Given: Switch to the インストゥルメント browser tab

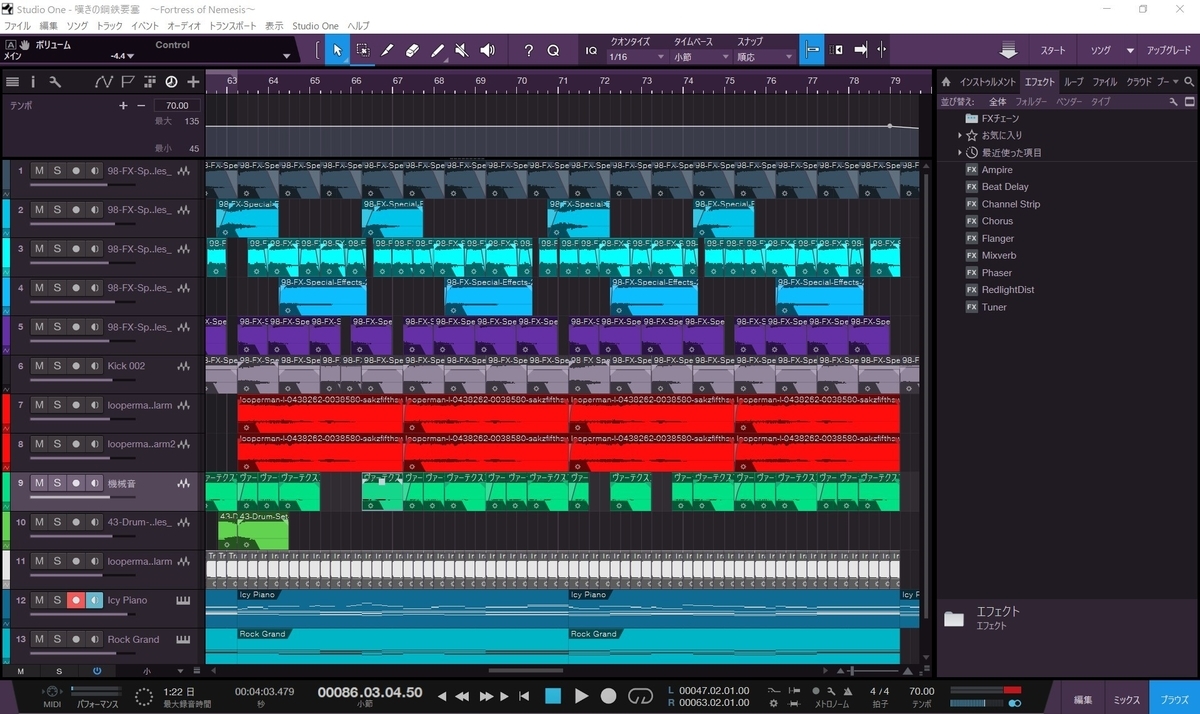Looking at the screenshot, I should 987,82.
